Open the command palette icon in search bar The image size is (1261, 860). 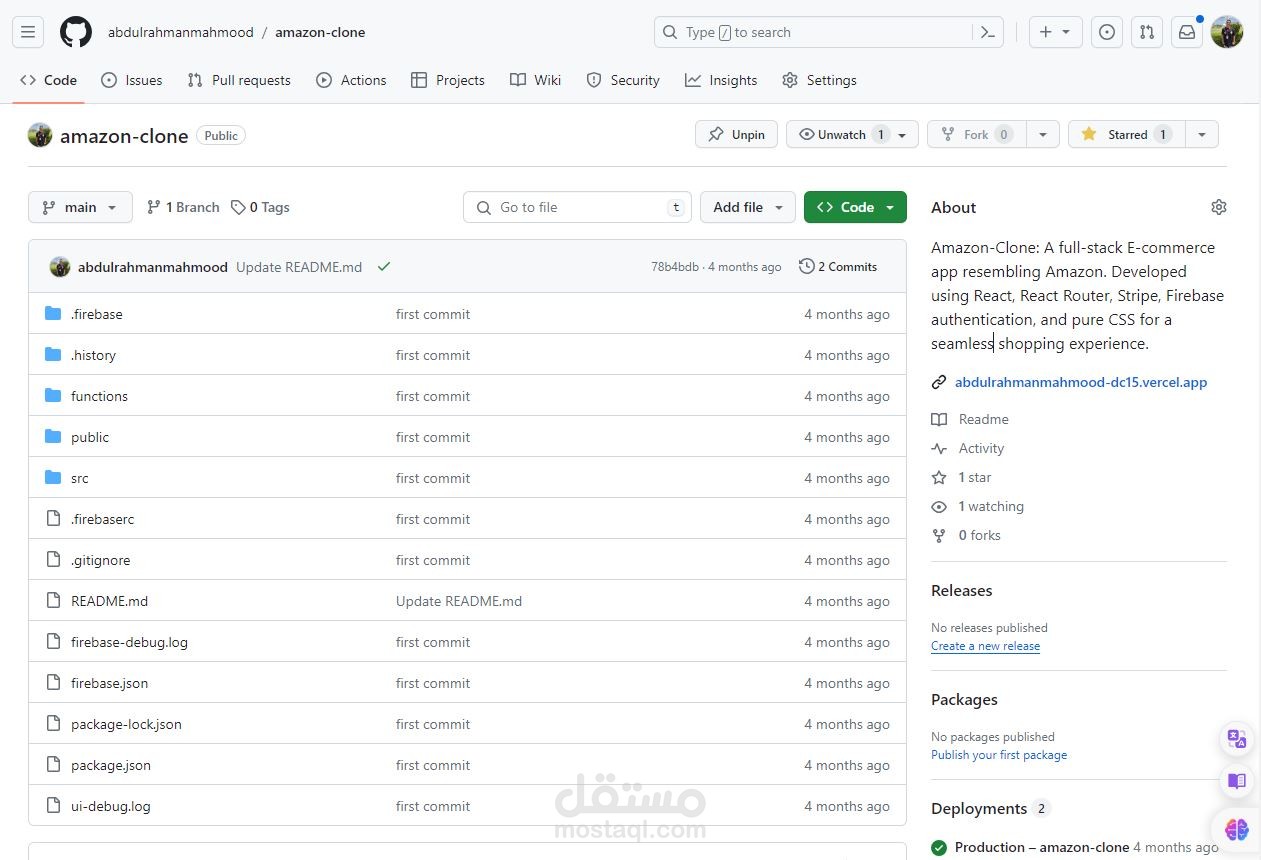point(987,32)
